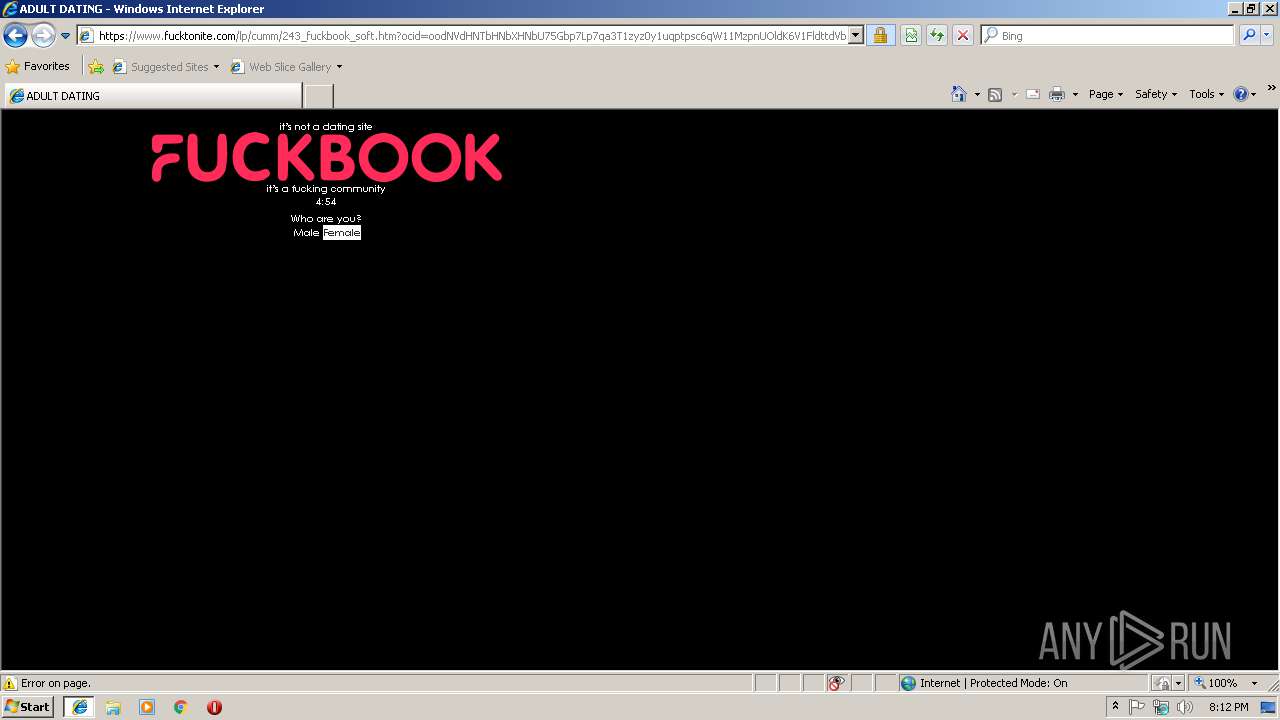The width and height of the screenshot is (1280, 720).
Task: Expand the Home button dropdown arrow
Action: [977, 94]
